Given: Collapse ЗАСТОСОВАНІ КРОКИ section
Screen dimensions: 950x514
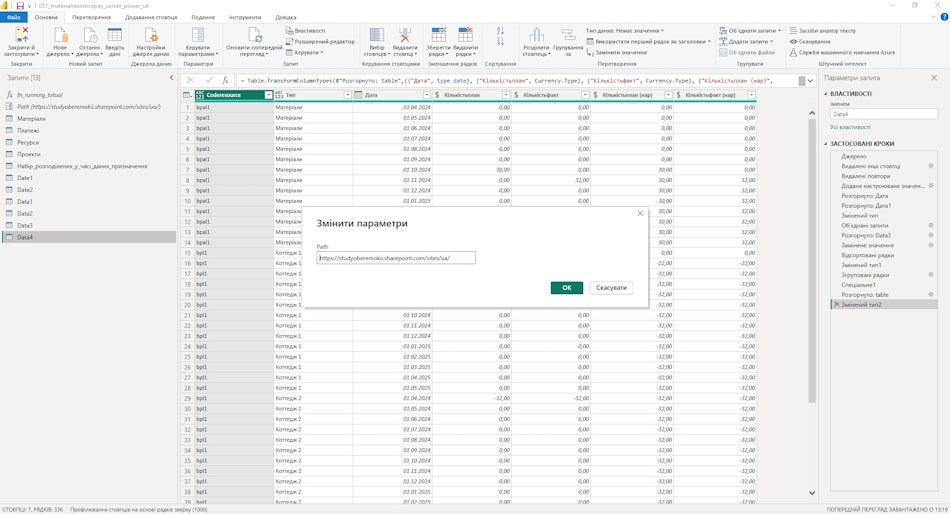Looking at the screenshot, I should (825, 144).
